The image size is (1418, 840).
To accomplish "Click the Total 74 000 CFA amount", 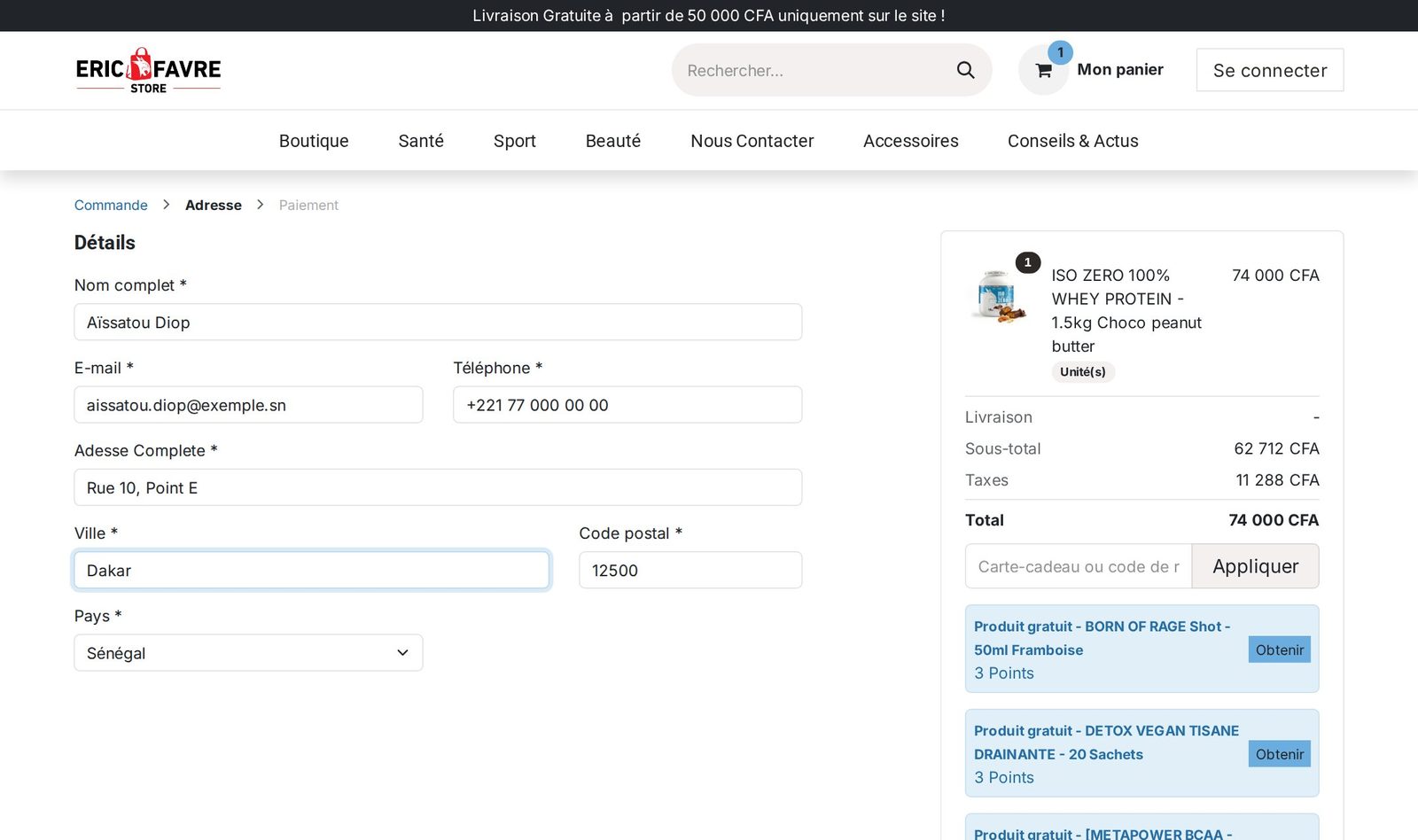I will click(x=1274, y=520).
